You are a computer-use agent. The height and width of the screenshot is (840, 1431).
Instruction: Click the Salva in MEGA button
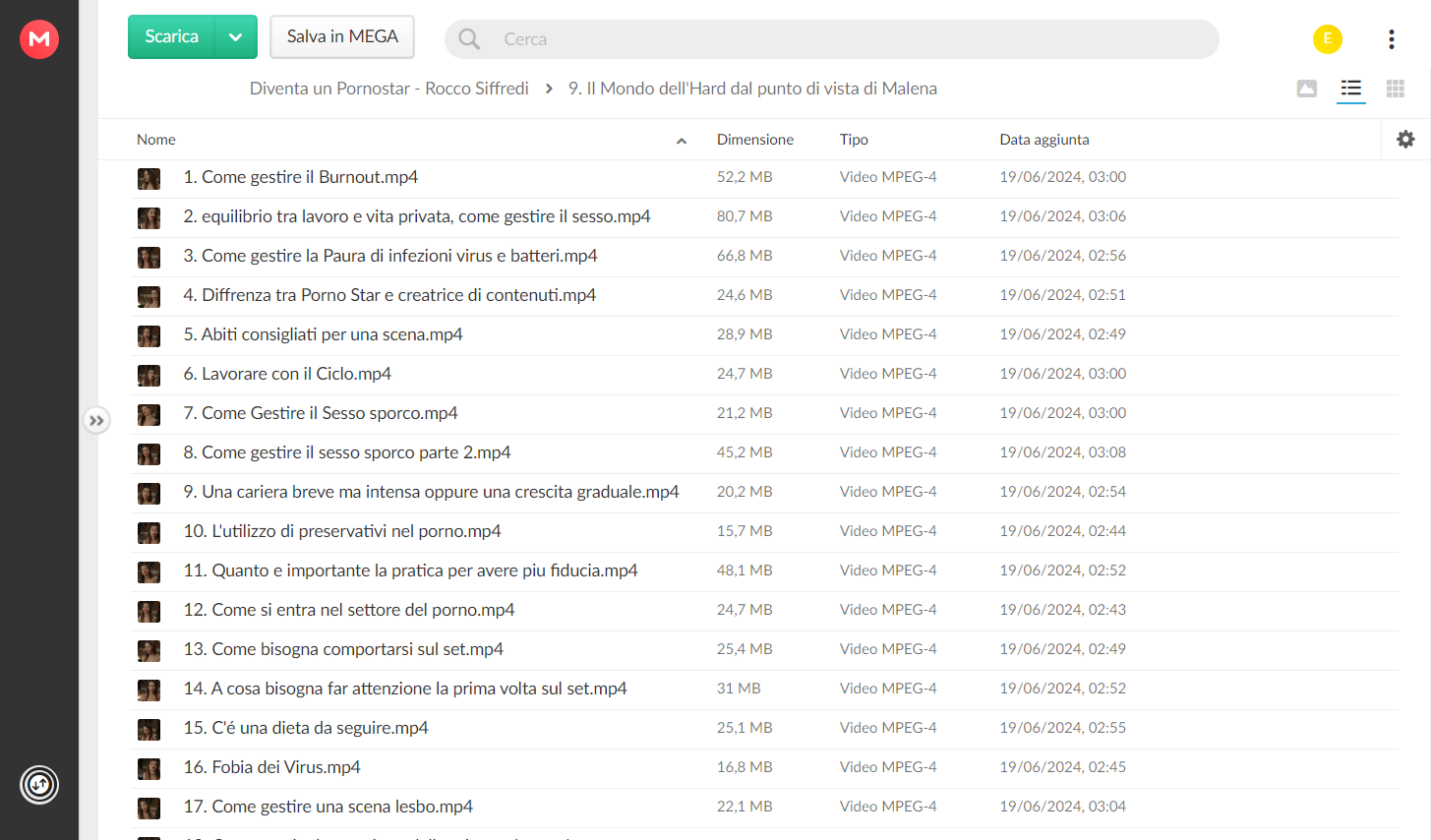342,37
